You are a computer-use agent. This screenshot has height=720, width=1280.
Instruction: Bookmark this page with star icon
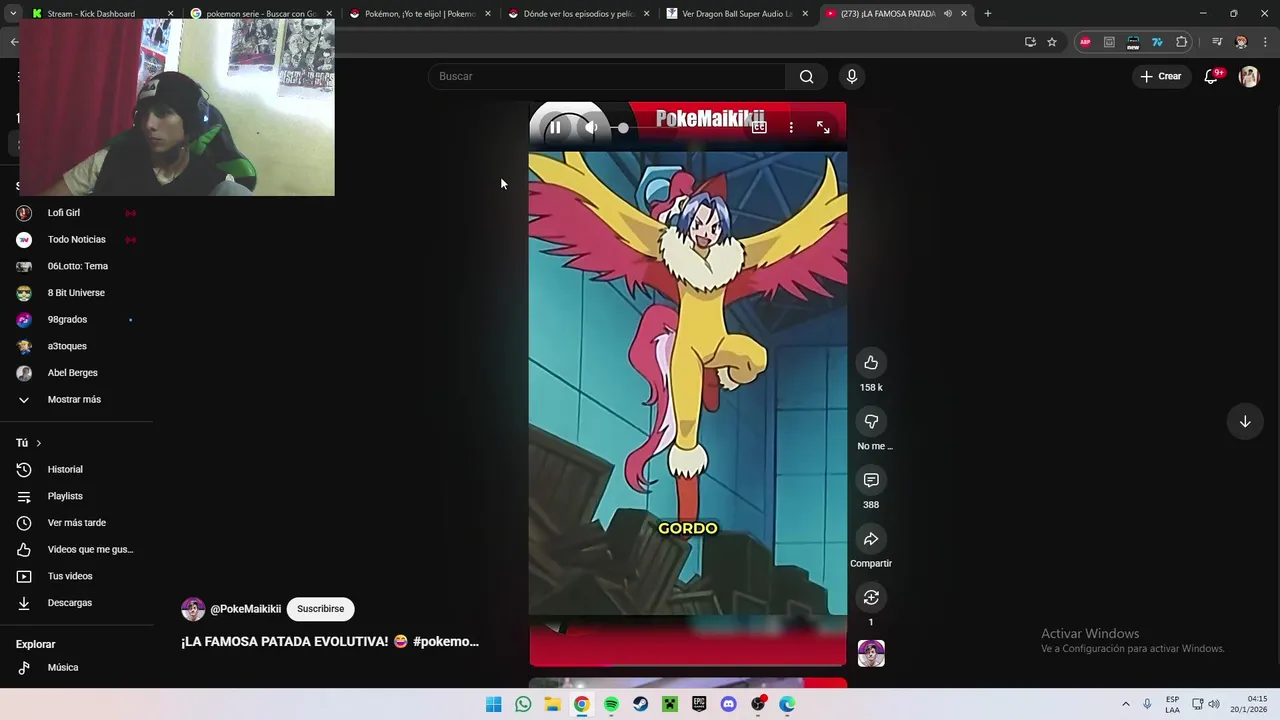pyautogui.click(x=1052, y=42)
